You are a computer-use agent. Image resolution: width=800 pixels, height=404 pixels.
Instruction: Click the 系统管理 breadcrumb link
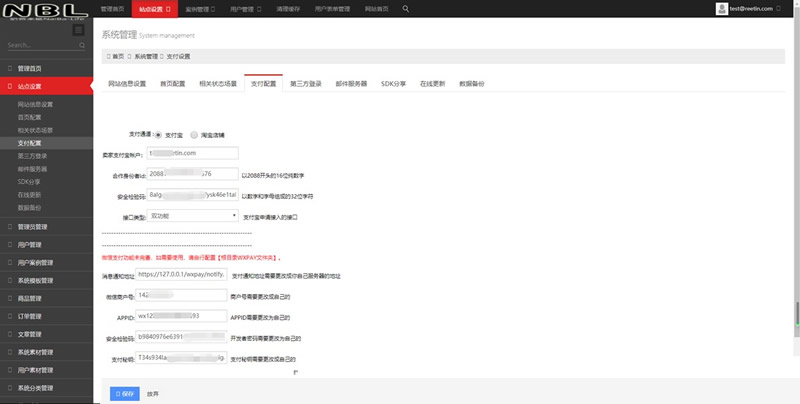pos(146,57)
